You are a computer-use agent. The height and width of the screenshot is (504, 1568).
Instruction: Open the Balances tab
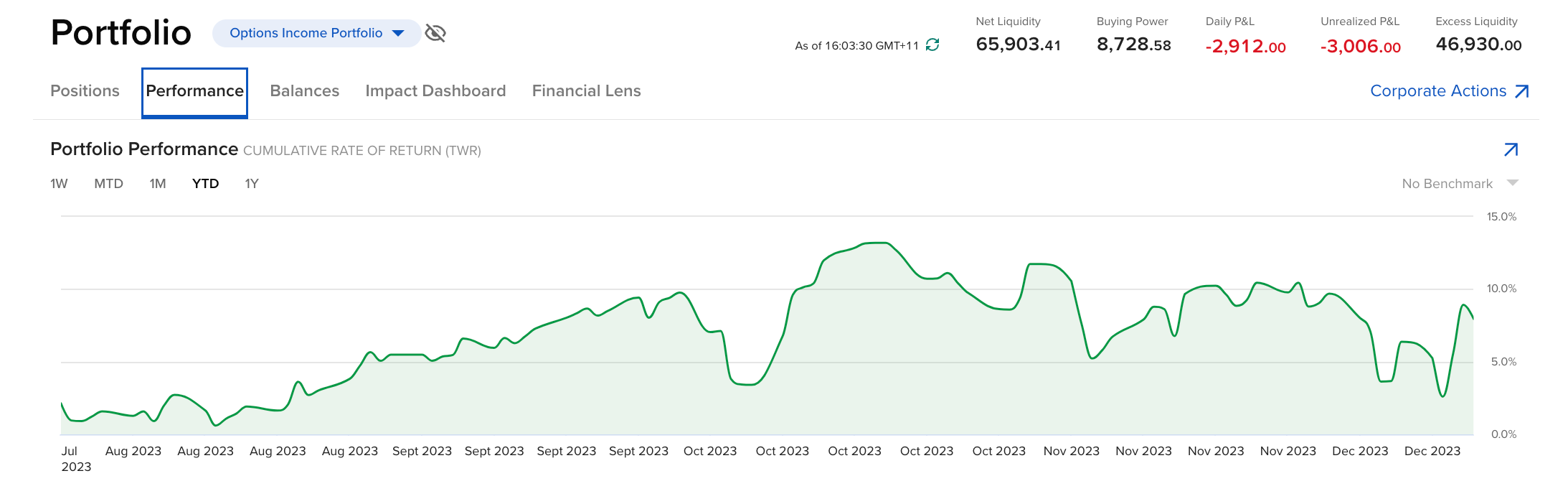click(x=304, y=91)
